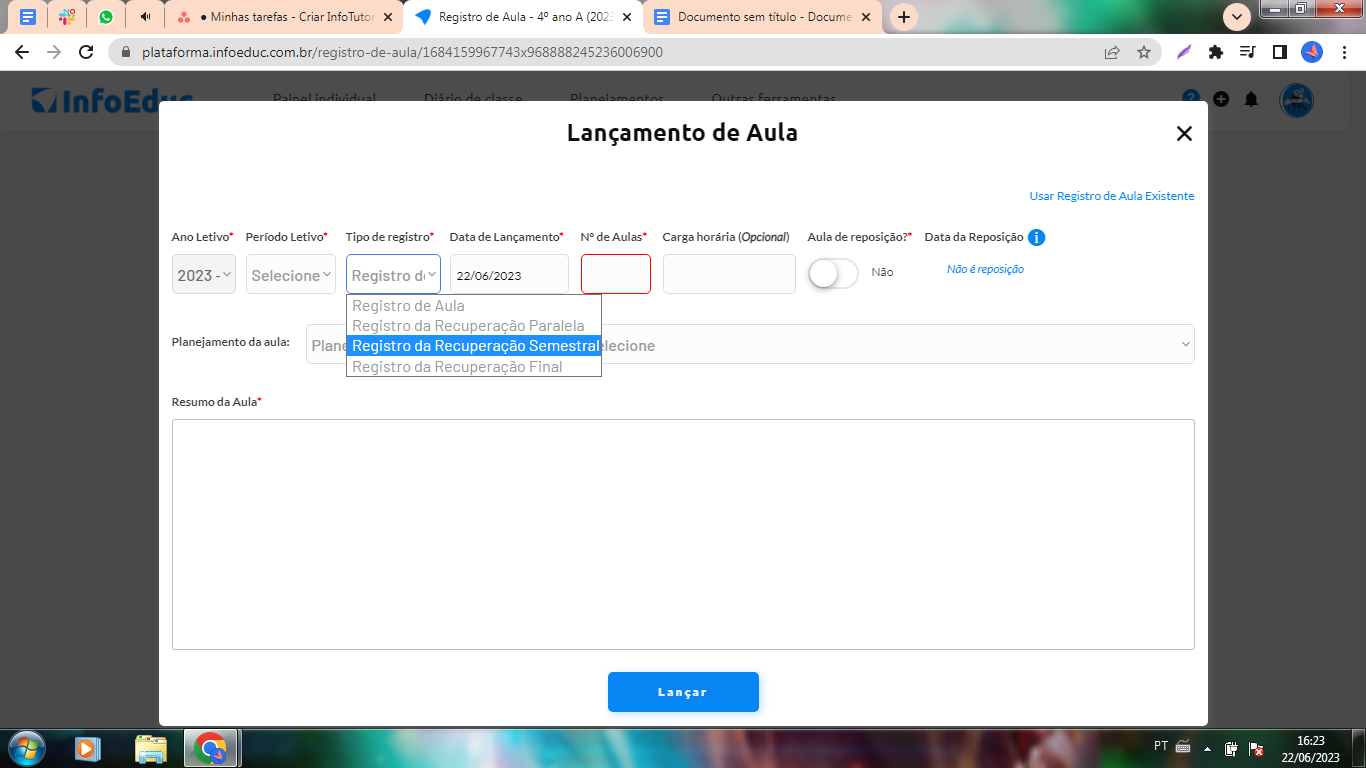Open the media player taskbar icon
The height and width of the screenshot is (768, 1366).
click(88, 748)
